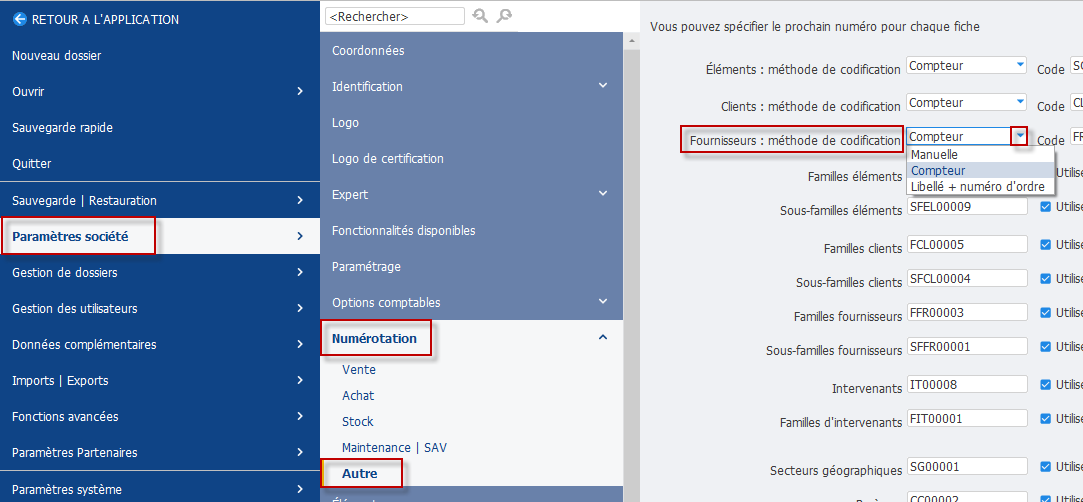1083x502 pixels.
Task: Toggle Utiliser checkbox for Familles clients
Action: [x=1046, y=244]
